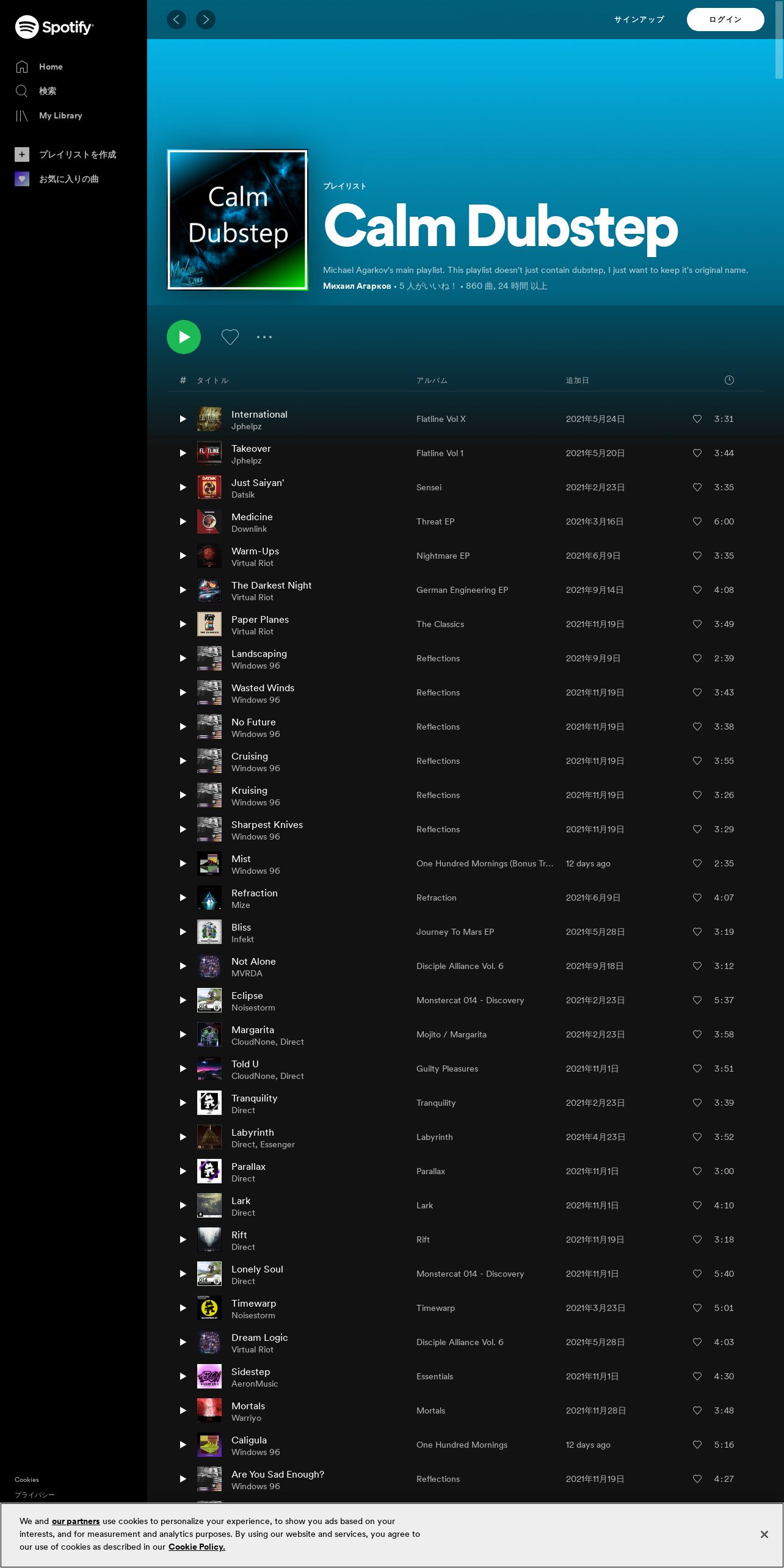Click the プレイリストを作成 plus icon
Image resolution: width=784 pixels, height=1568 pixels.
22,154
